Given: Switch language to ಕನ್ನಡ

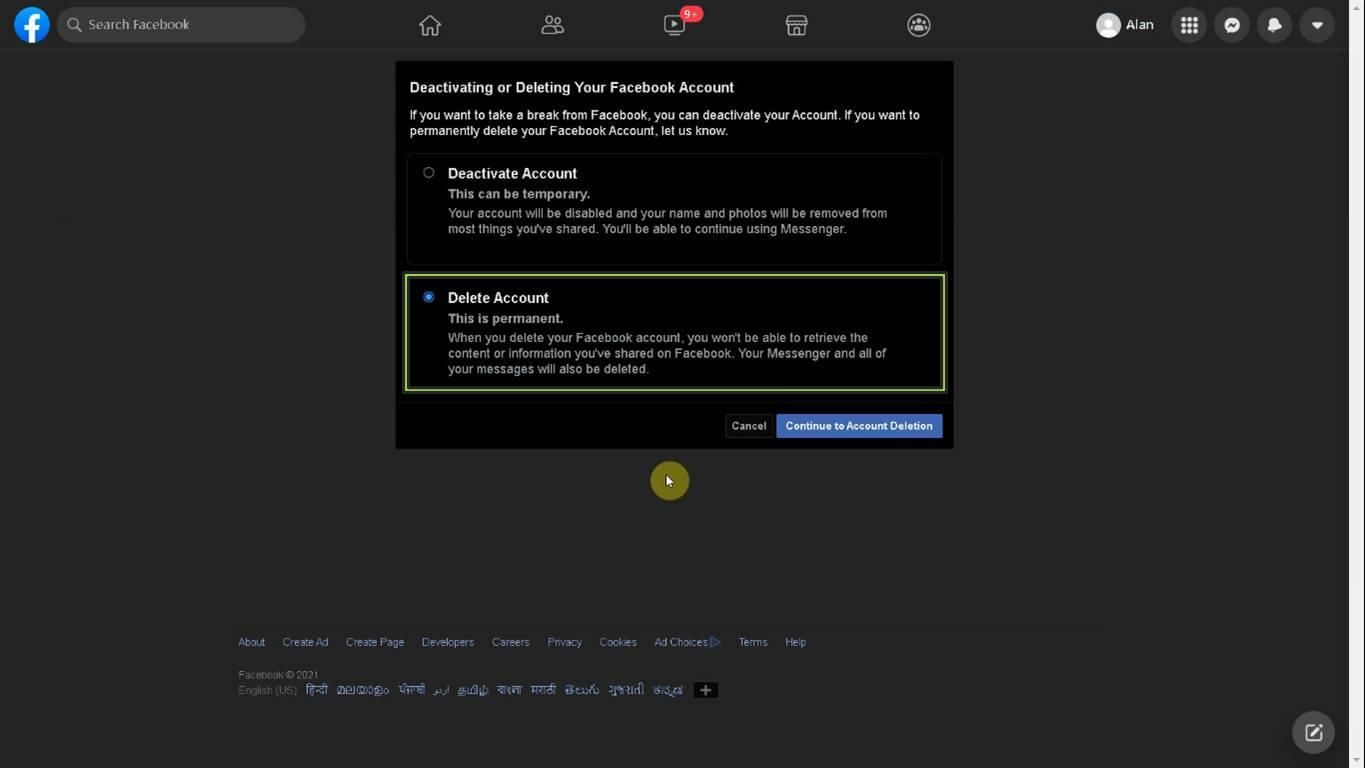Looking at the screenshot, I should coord(668,690).
